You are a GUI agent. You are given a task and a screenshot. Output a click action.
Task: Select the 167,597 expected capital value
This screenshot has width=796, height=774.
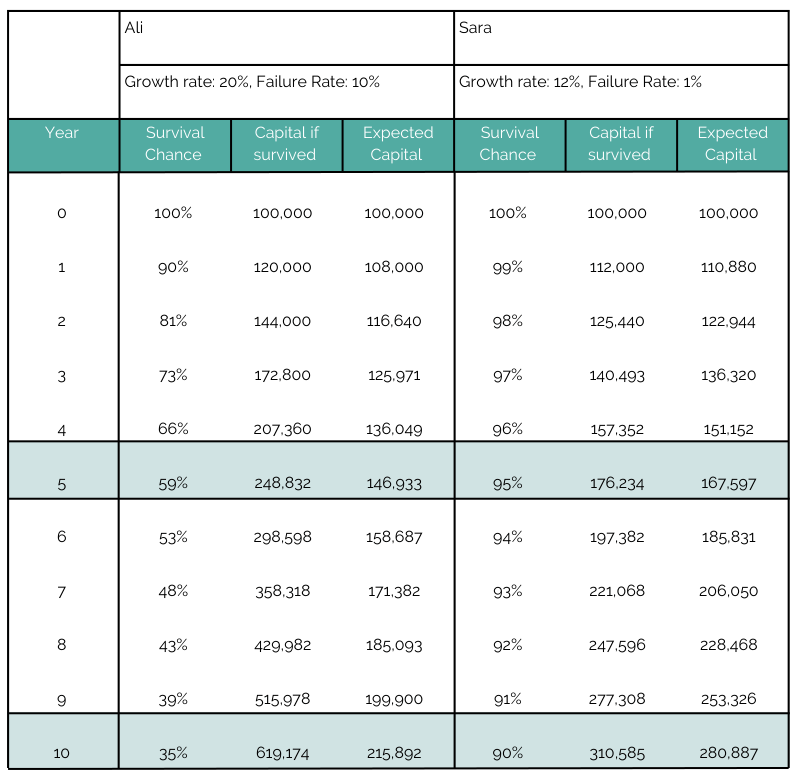click(x=730, y=483)
